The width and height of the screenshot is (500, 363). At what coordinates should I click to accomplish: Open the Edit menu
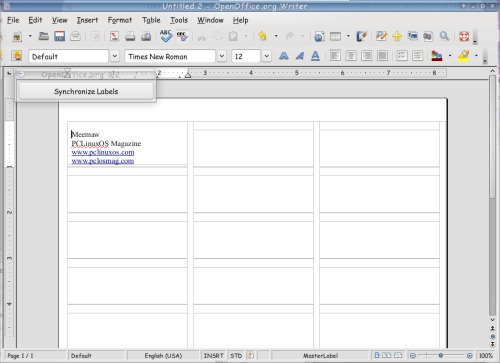pos(35,20)
